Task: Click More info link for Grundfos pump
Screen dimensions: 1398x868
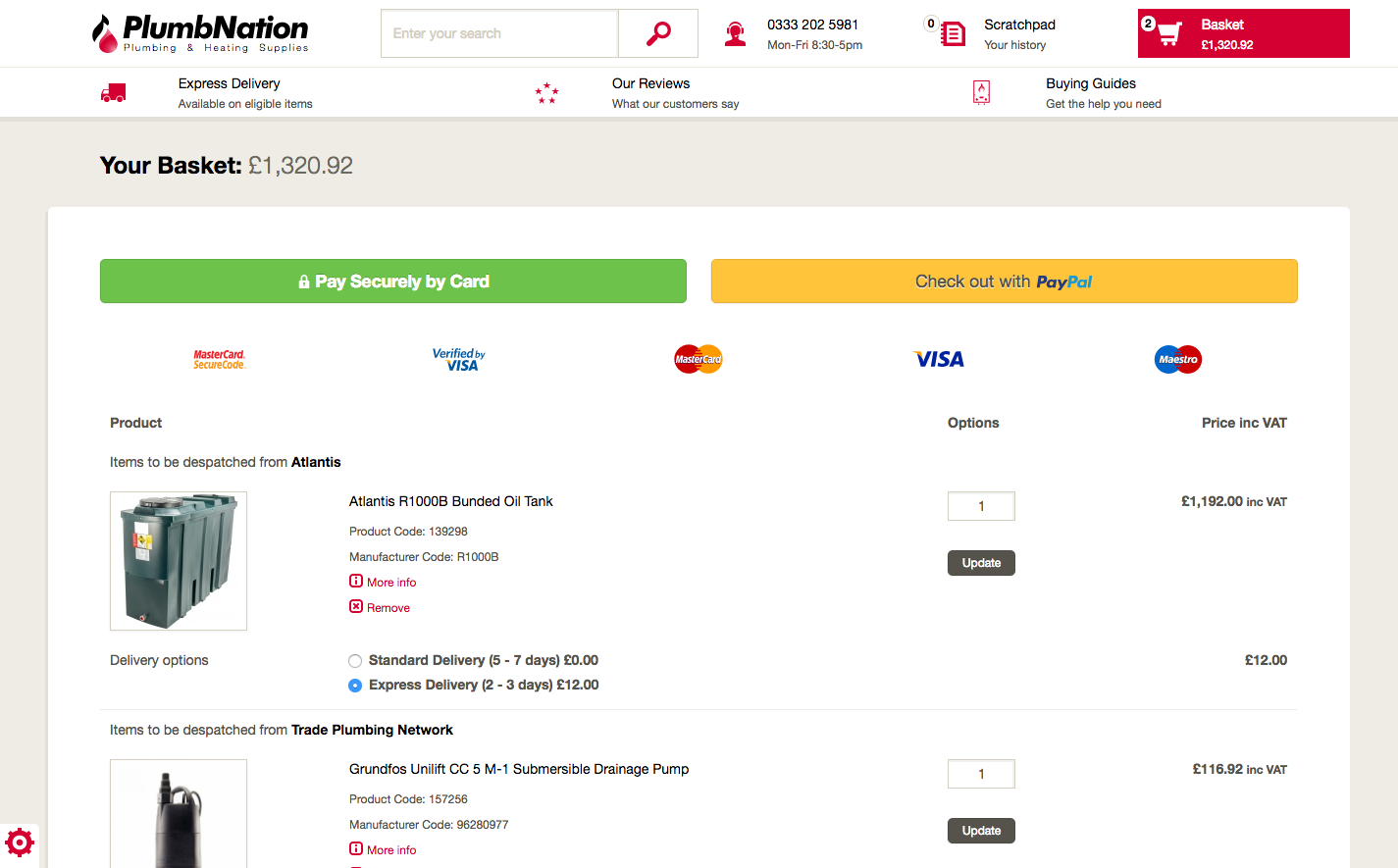Action: tap(391, 850)
